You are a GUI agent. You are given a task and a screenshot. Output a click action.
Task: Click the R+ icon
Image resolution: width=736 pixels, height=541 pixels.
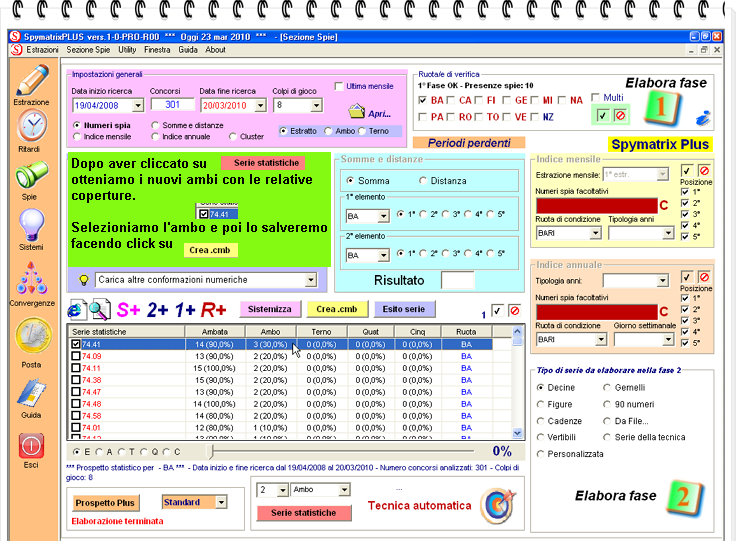214,310
